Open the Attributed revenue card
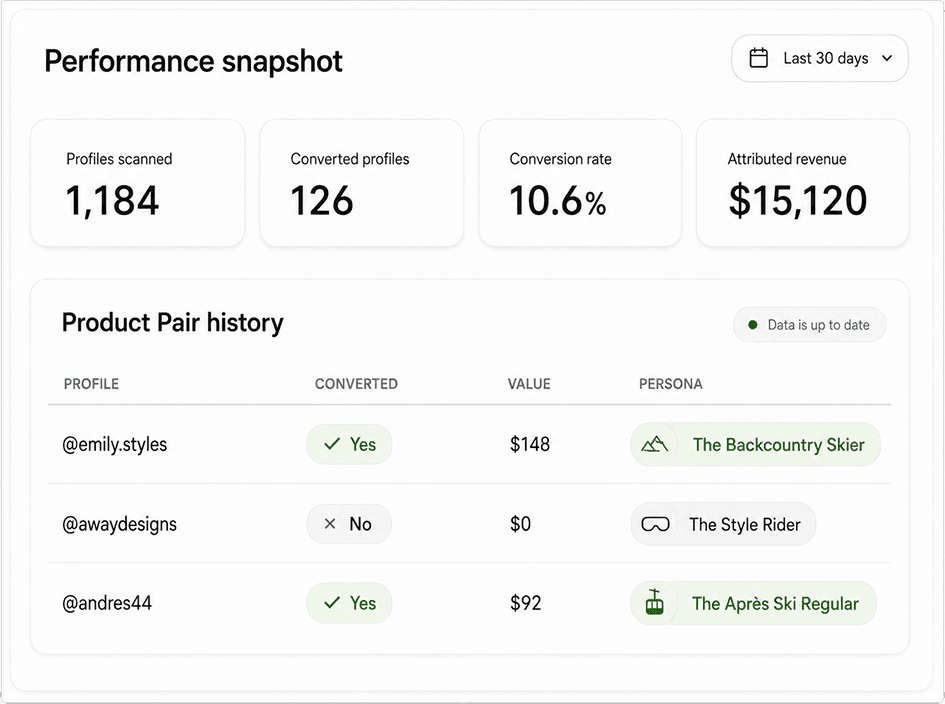Viewport: 945px width, 704px height. click(x=803, y=183)
